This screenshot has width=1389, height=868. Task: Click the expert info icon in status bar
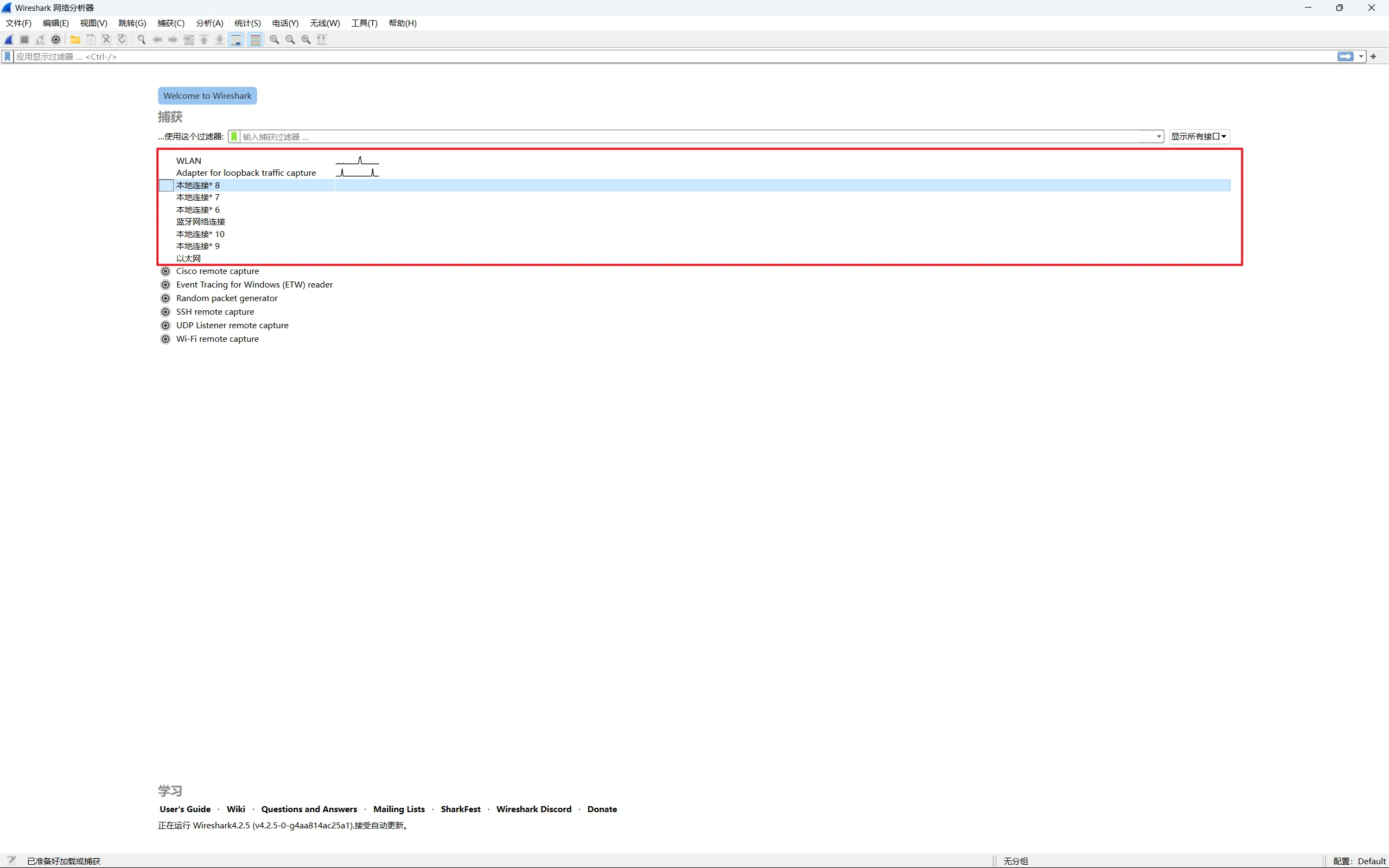(x=11, y=860)
